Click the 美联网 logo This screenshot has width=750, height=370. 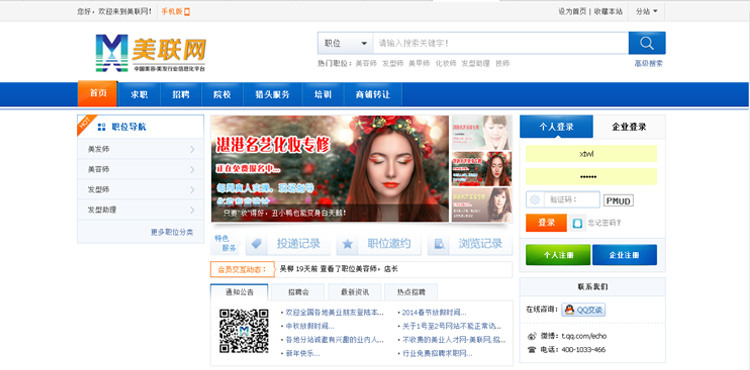(151, 53)
